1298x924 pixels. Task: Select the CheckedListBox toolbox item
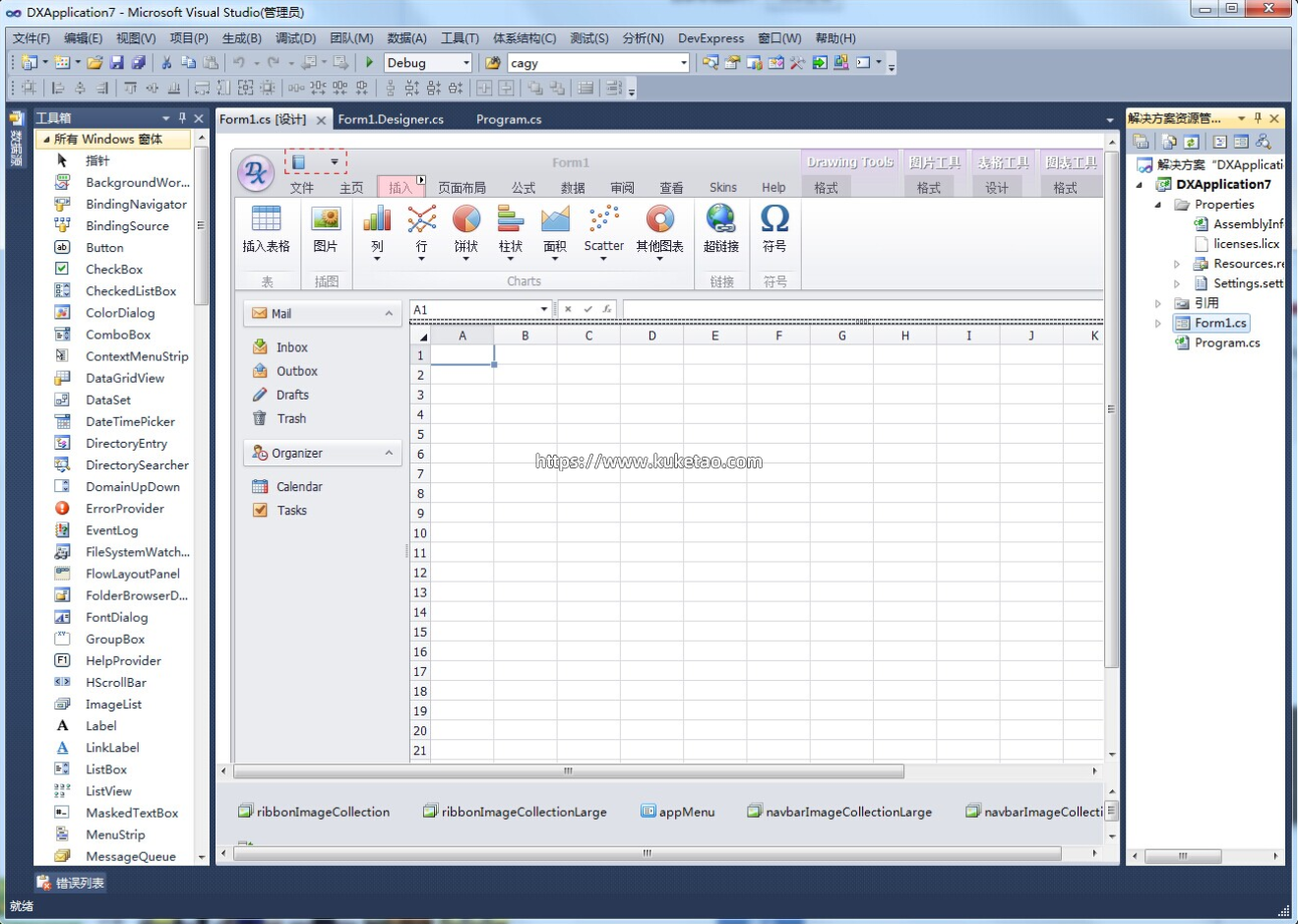[130, 291]
